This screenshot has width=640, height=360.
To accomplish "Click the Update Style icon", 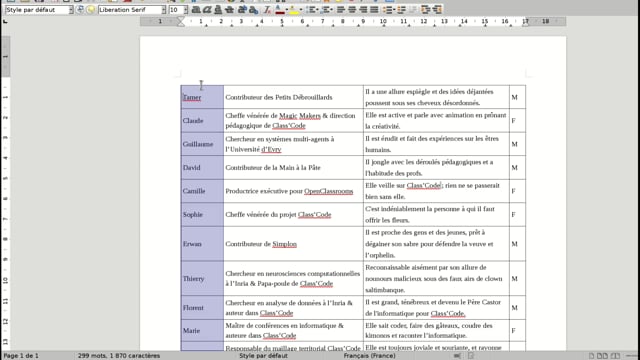I will pyautogui.click(x=80, y=9).
